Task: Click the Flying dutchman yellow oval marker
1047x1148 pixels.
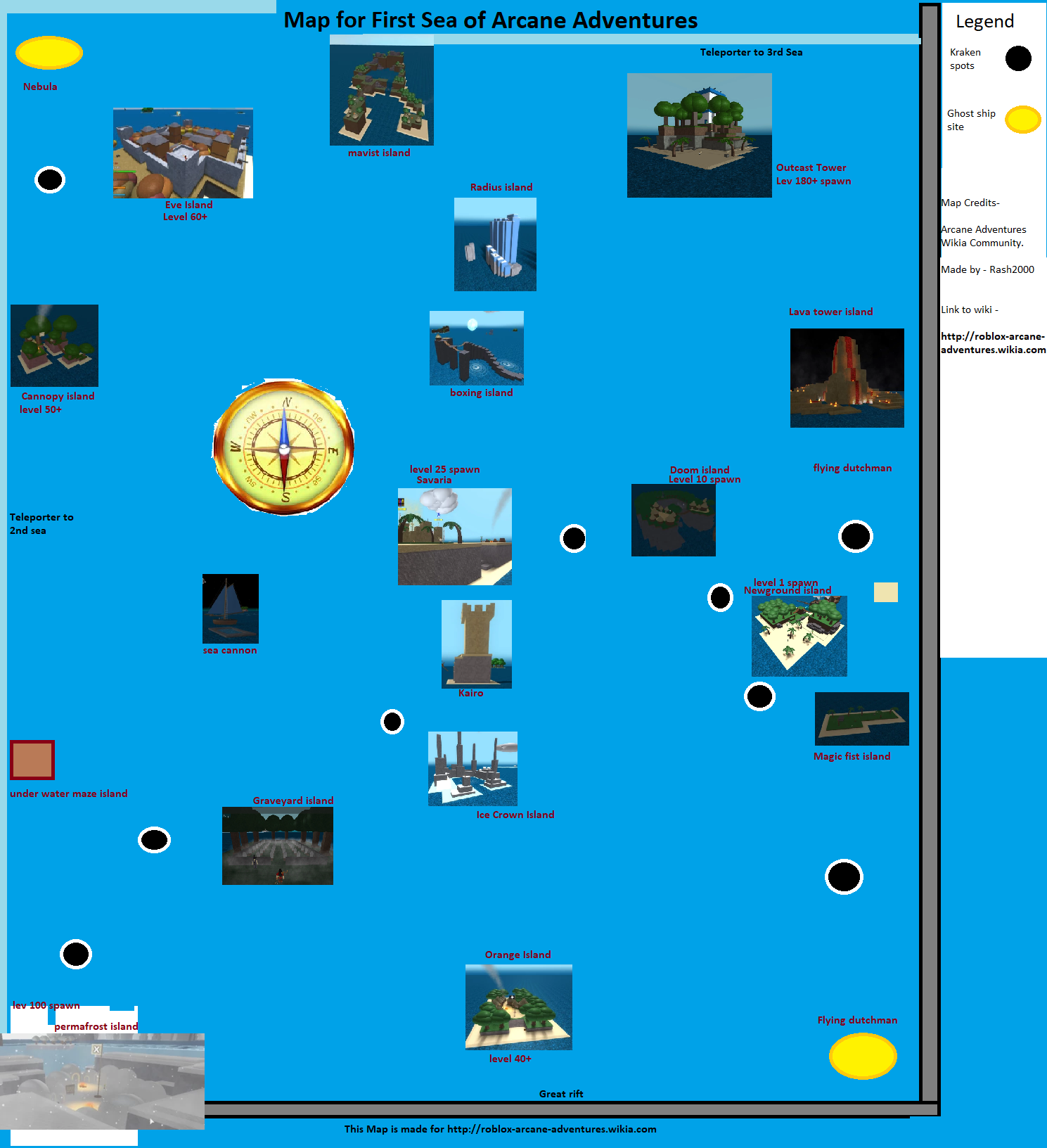Action: coord(863,1055)
